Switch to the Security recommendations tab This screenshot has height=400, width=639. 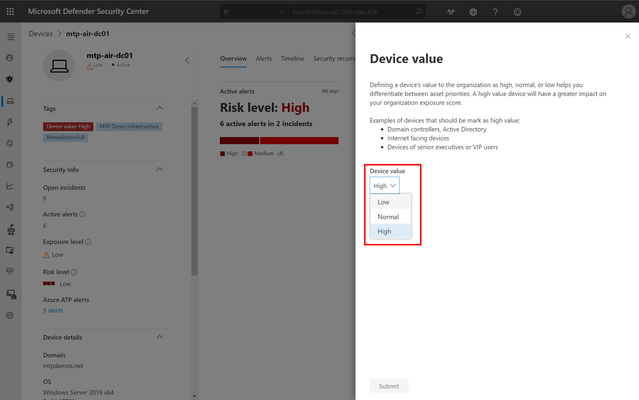(334, 59)
